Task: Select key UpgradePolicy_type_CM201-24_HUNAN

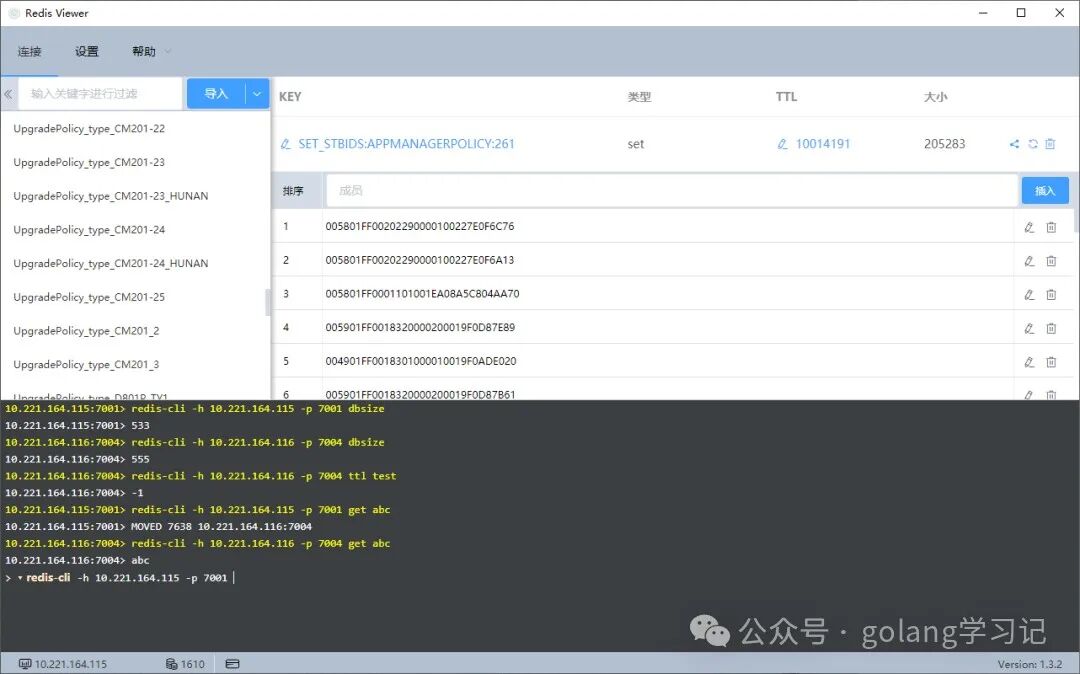Action: pyautogui.click(x=110, y=264)
